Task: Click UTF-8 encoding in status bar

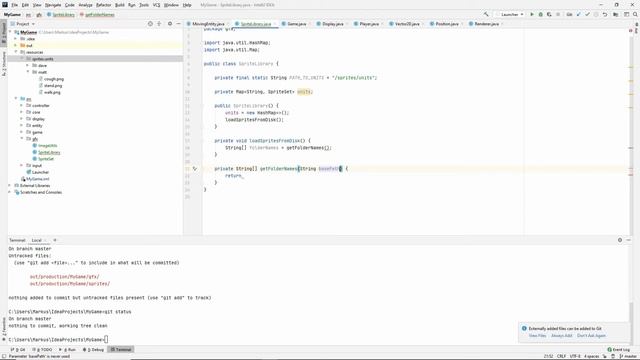Action: [x=575, y=356]
